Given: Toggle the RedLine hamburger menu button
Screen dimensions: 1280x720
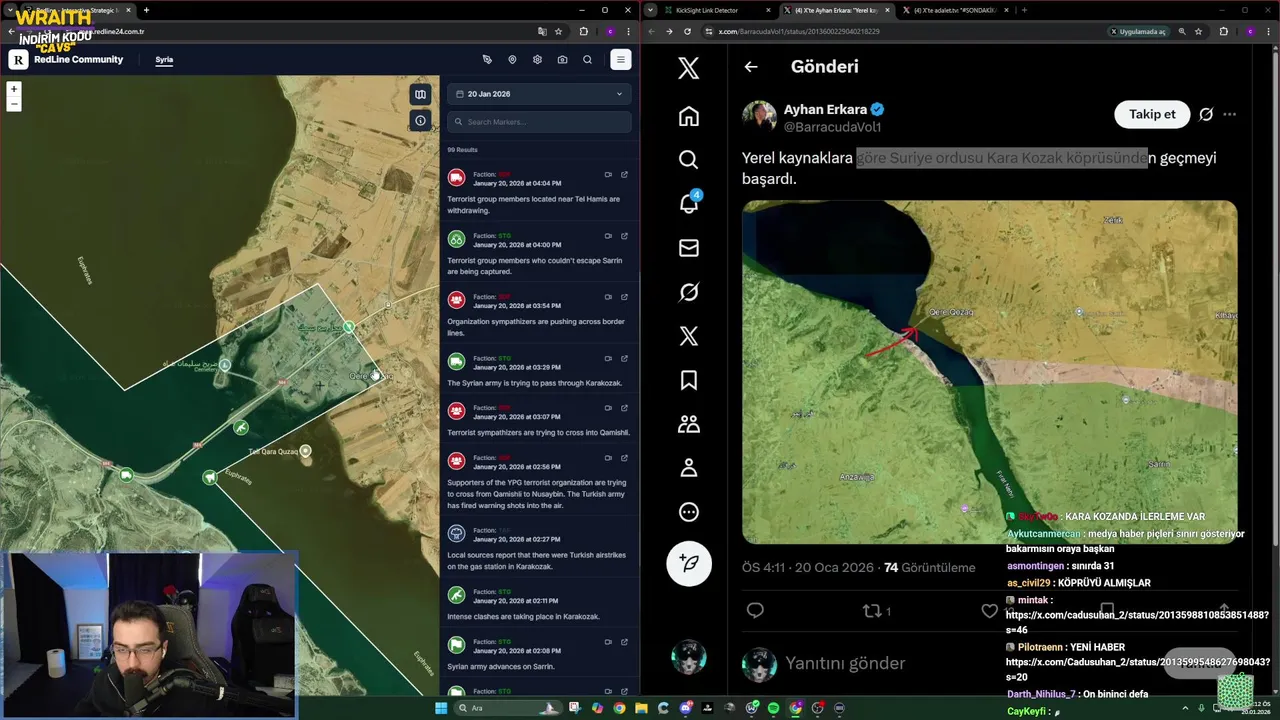Looking at the screenshot, I should tap(620, 60).
